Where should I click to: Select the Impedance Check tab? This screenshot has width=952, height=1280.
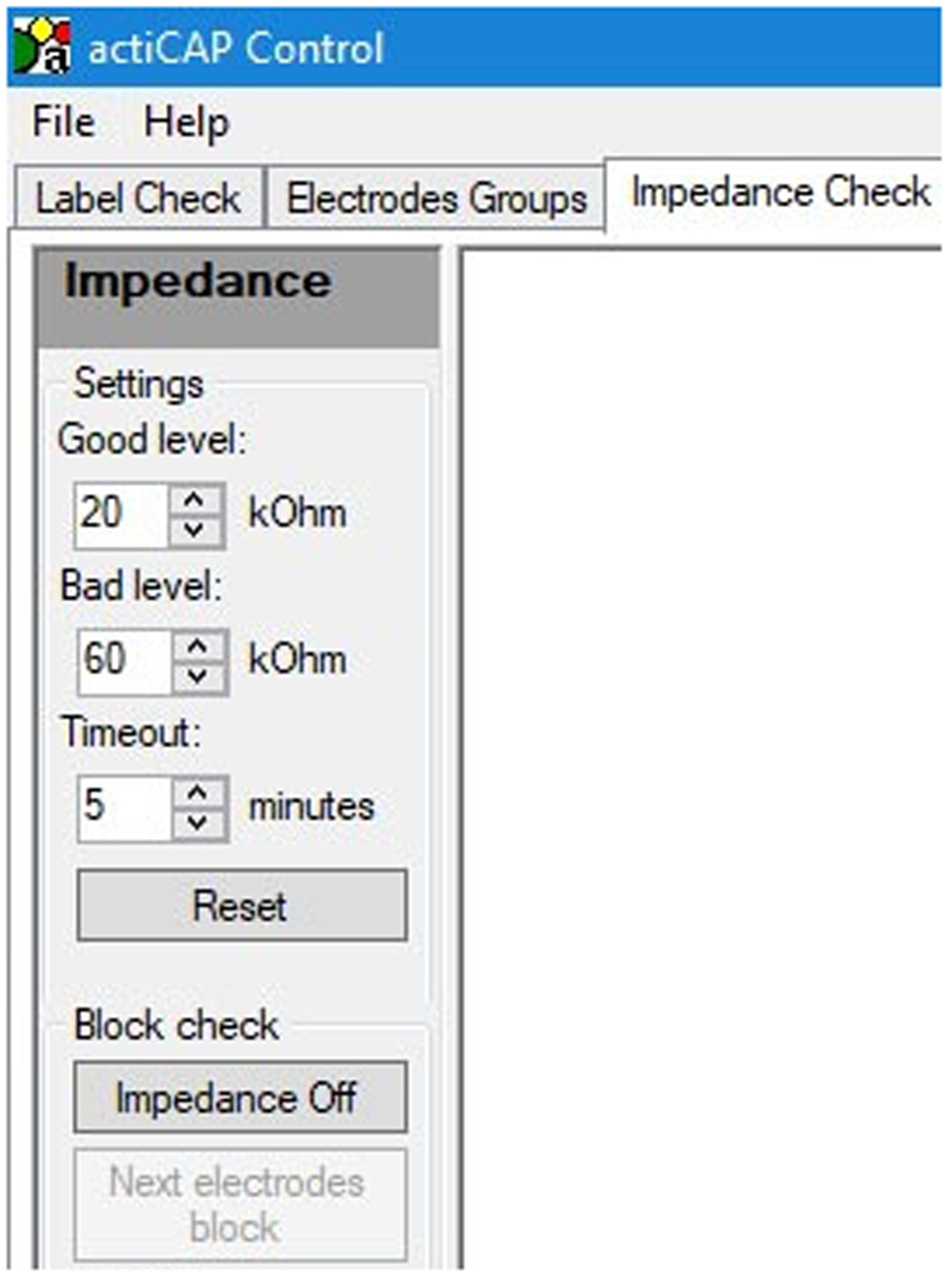(779, 193)
